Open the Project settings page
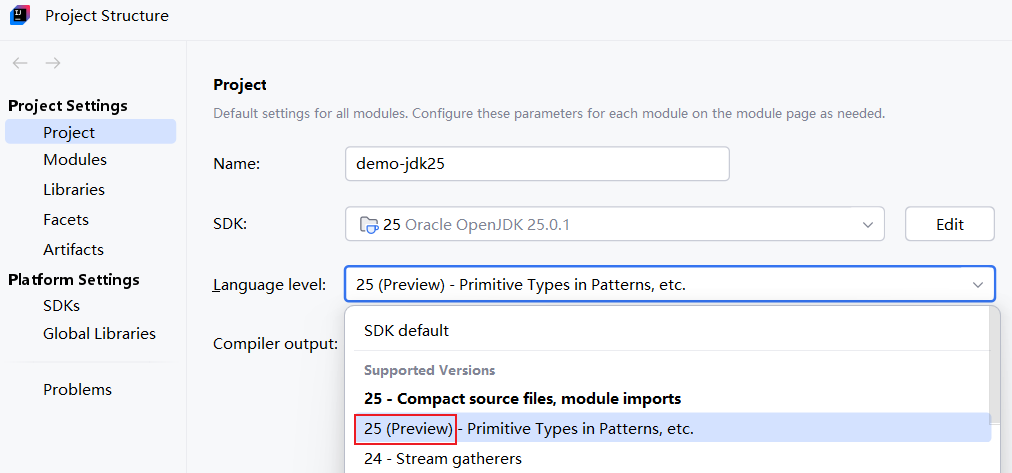 [69, 132]
